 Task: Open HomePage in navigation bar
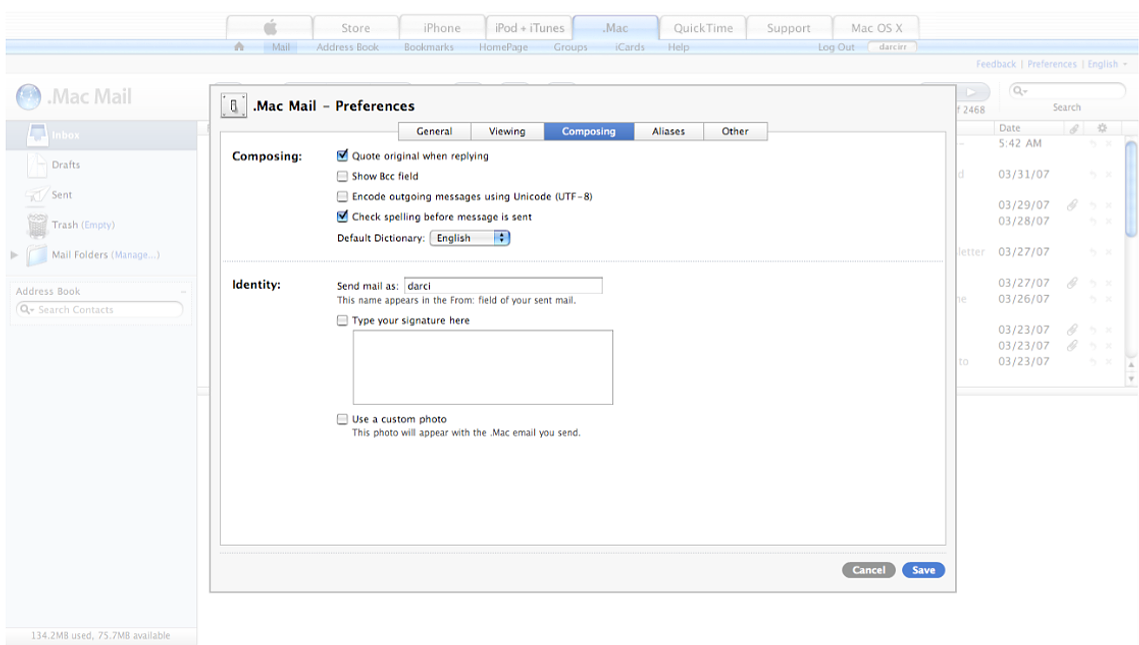tap(503, 47)
